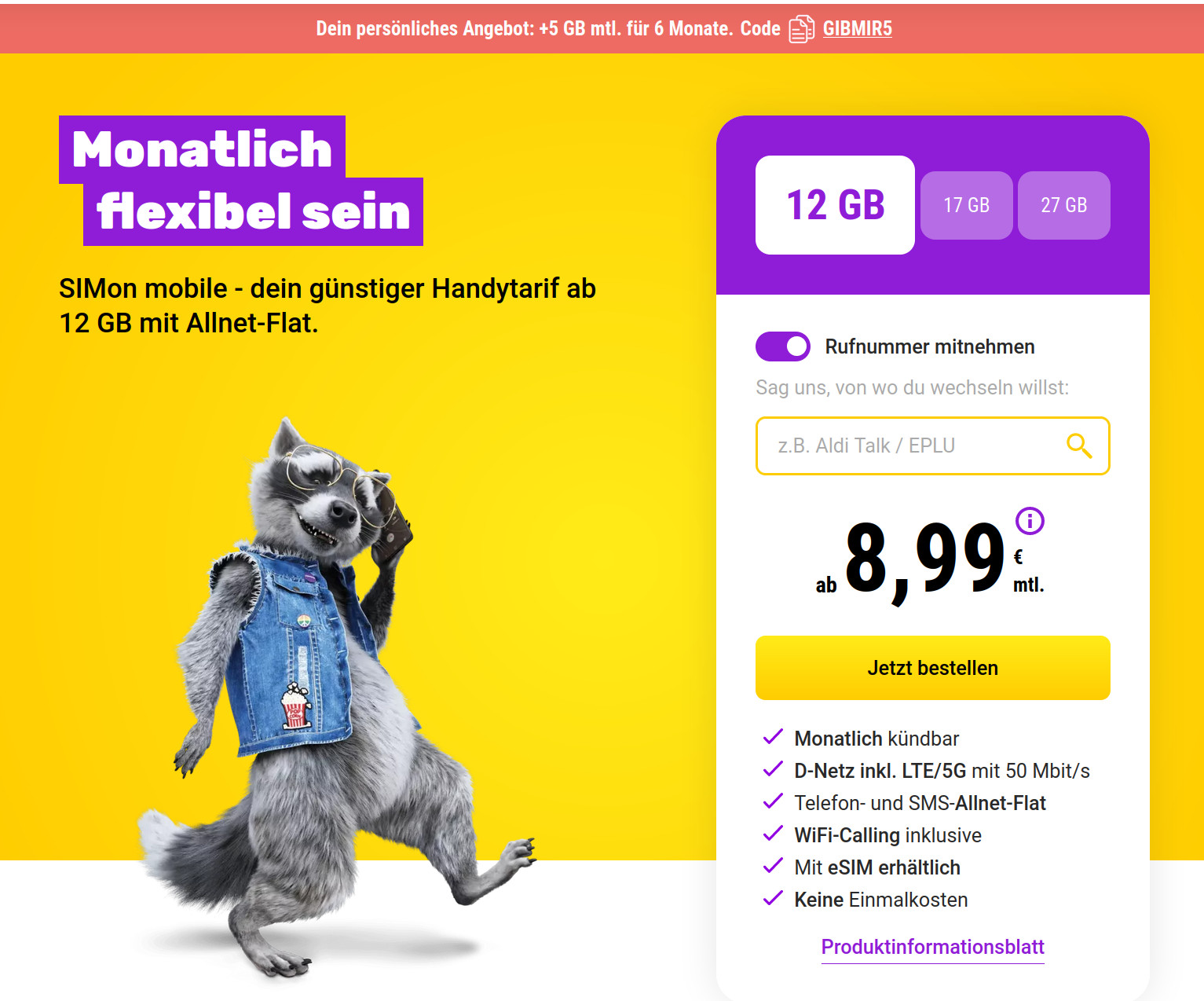Image resolution: width=1204 pixels, height=1001 pixels.
Task: Focus the provider search field Aldi Talk / EPLU
Action: [933, 445]
